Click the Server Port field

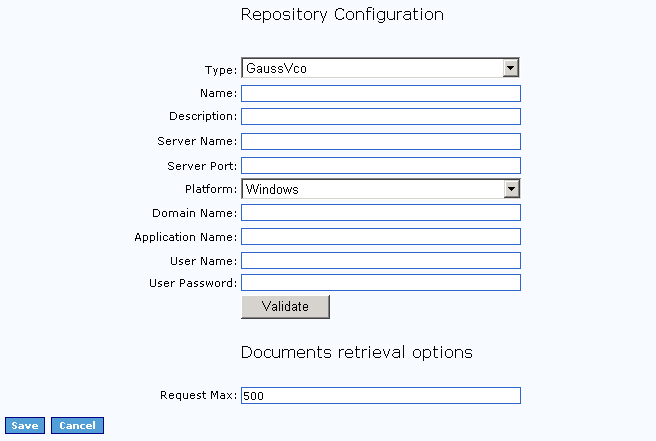click(x=381, y=165)
